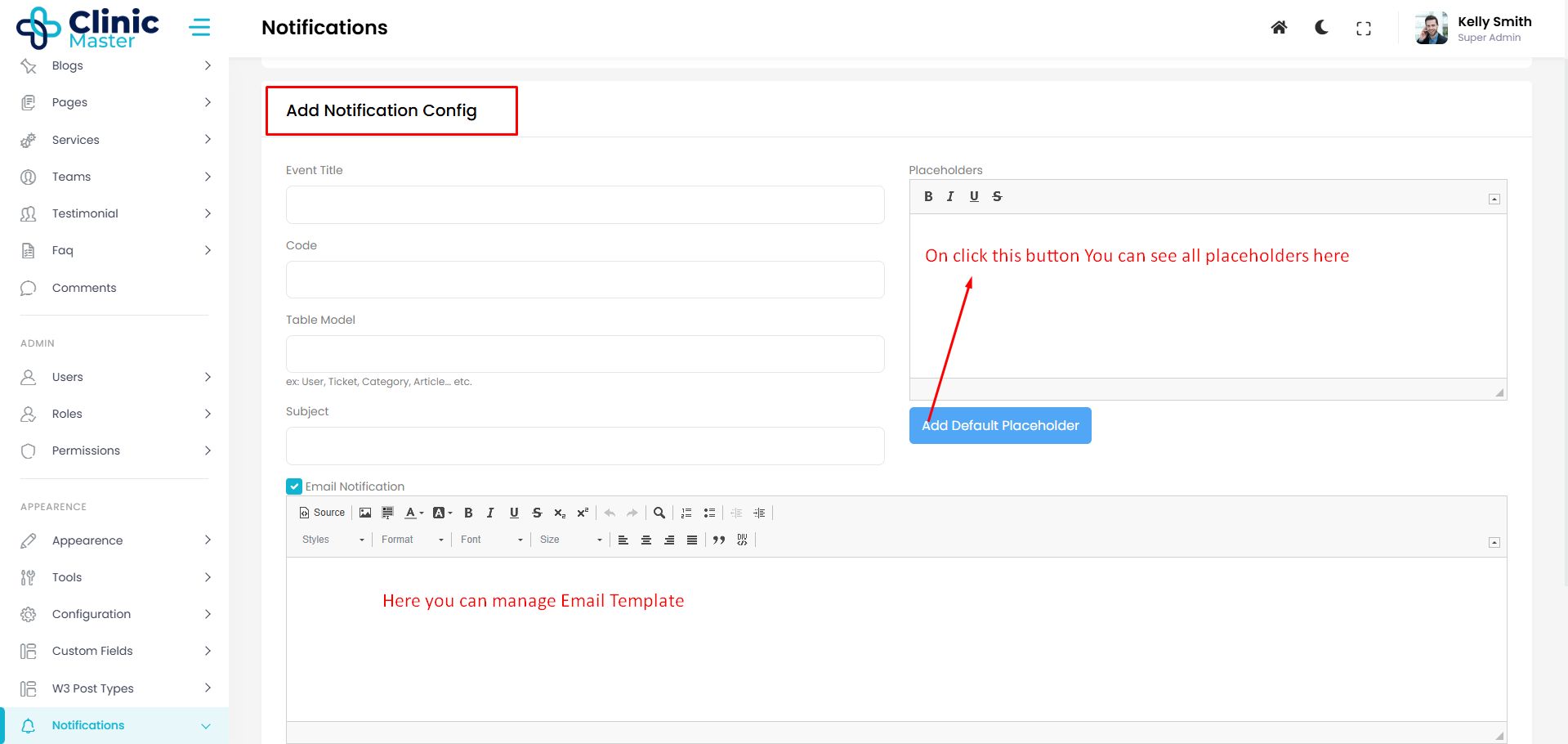
Task: Apply subscript in the email template toolbar
Action: 560,513
